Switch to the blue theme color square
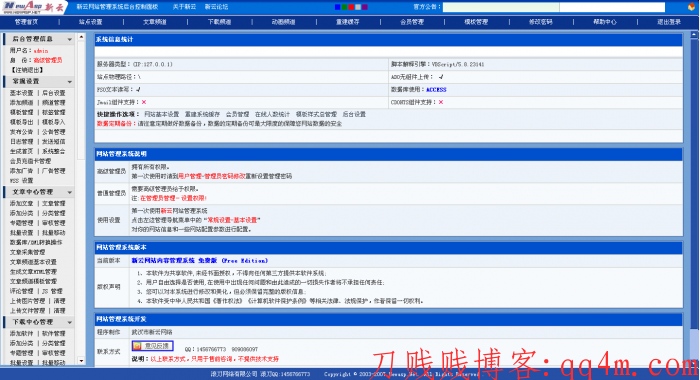Image resolution: width=700 pixels, height=380 pixels. tap(338, 7)
